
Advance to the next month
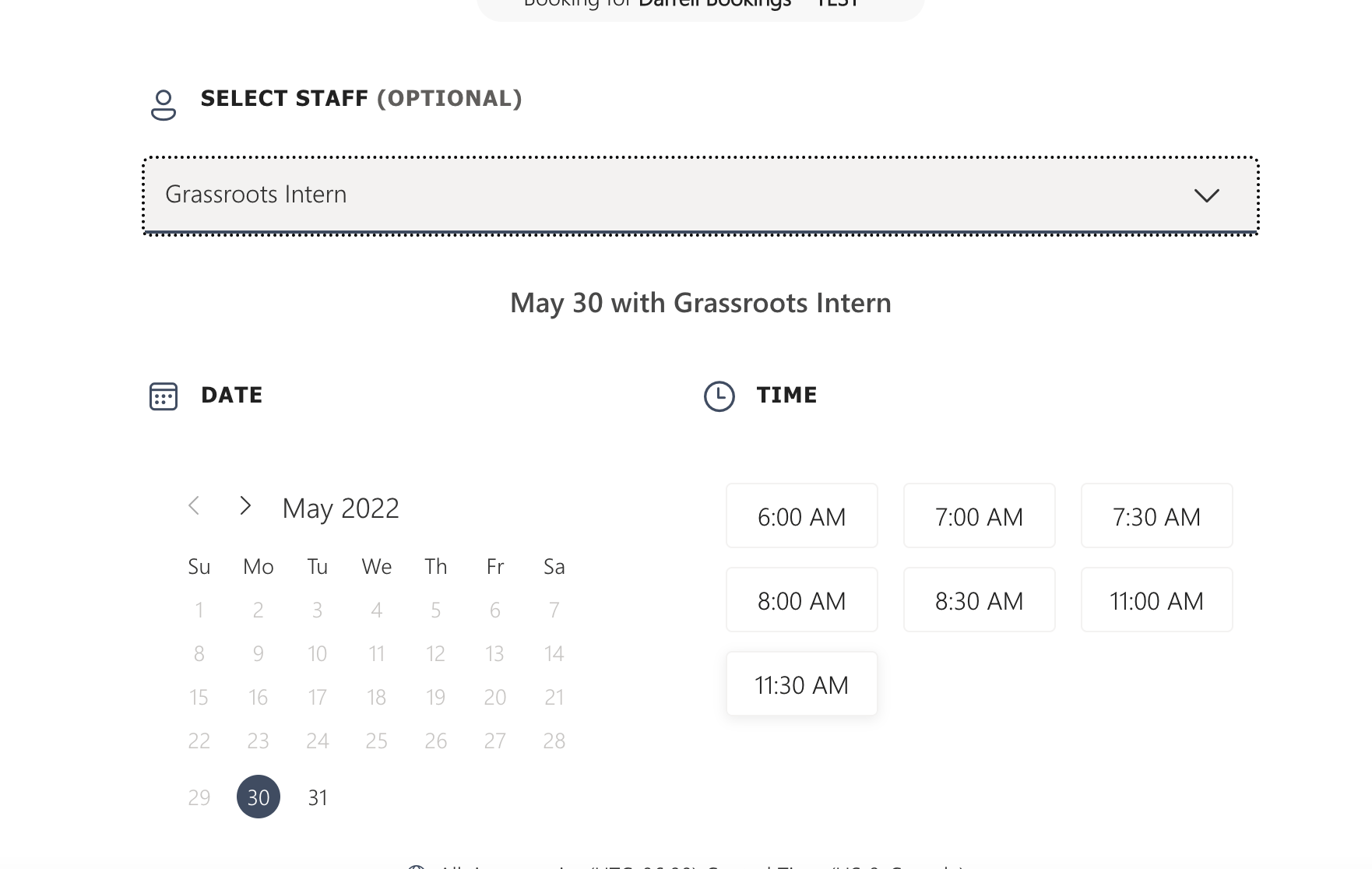[x=245, y=506]
